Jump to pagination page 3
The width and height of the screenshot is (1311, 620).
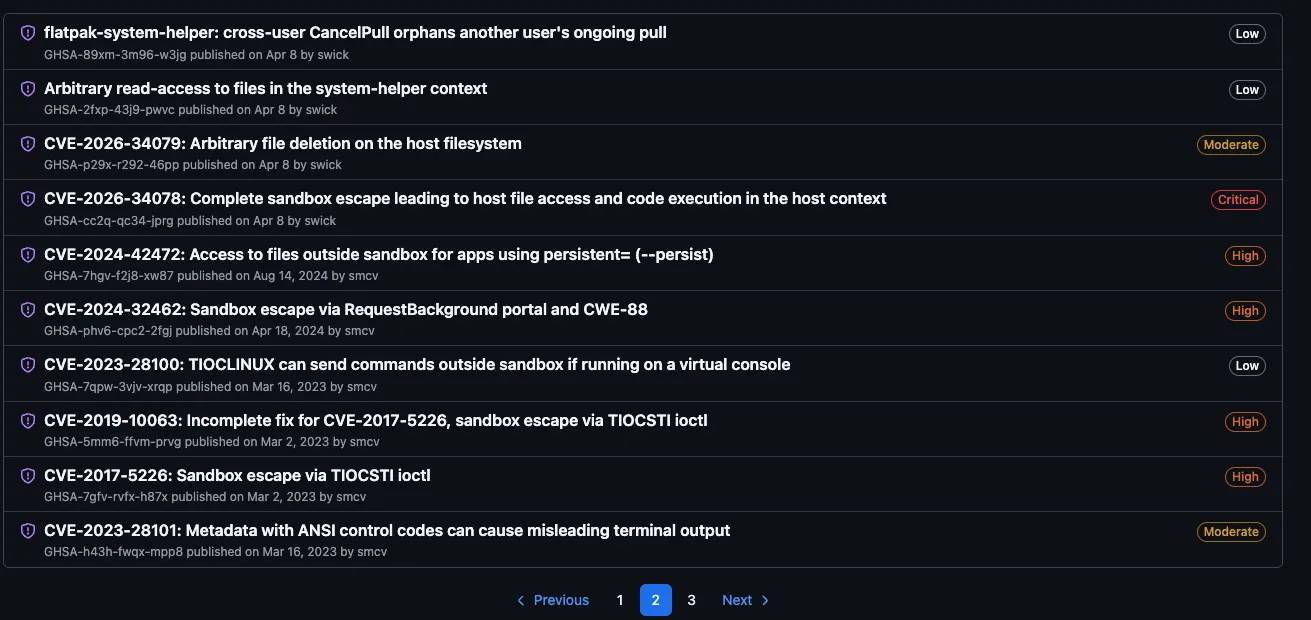pos(692,600)
